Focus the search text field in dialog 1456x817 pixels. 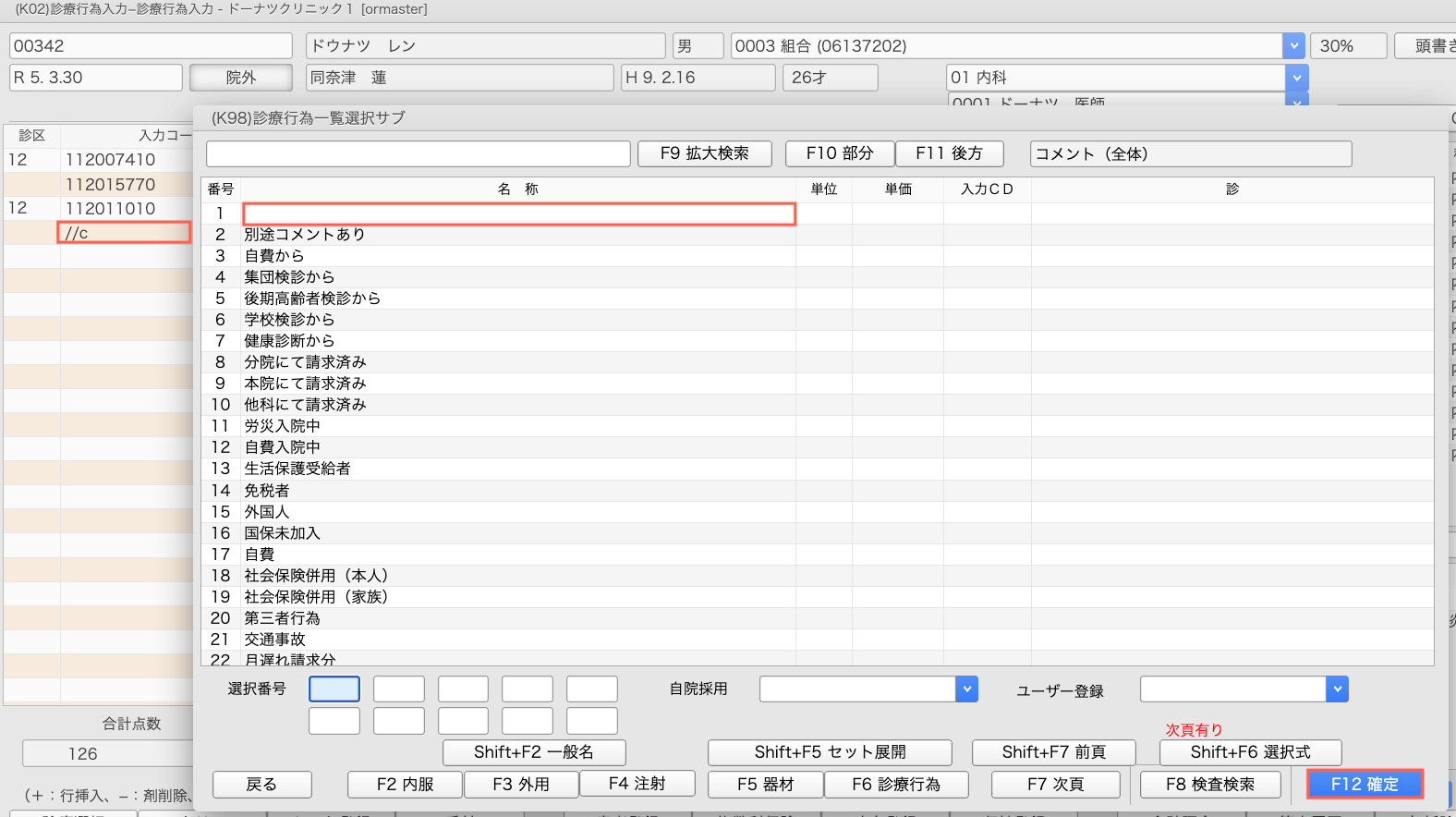point(418,153)
